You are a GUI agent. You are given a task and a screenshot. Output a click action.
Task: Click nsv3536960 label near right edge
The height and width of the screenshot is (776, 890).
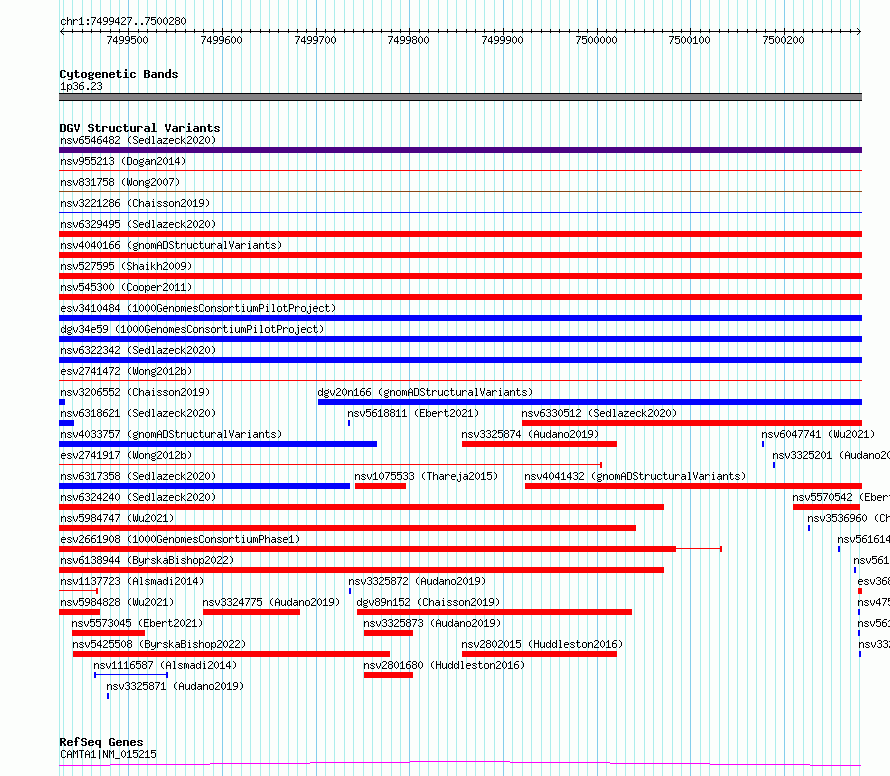[849, 518]
